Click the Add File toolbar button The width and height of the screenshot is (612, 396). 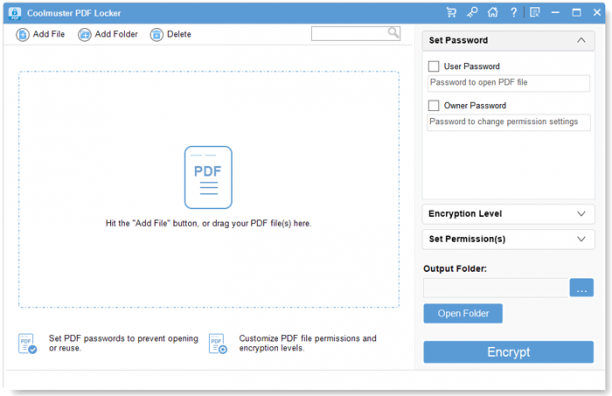point(40,34)
